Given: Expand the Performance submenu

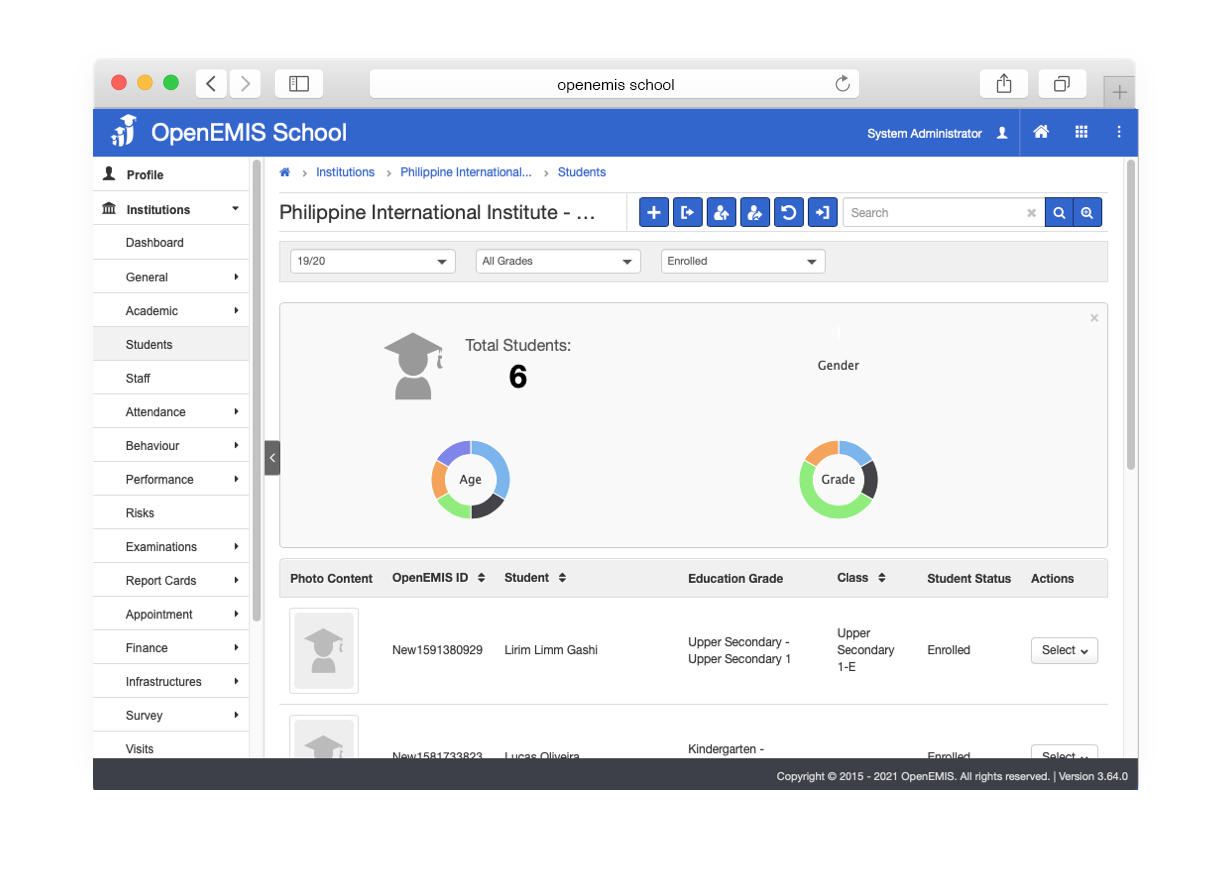Looking at the screenshot, I should pyautogui.click(x=236, y=479).
